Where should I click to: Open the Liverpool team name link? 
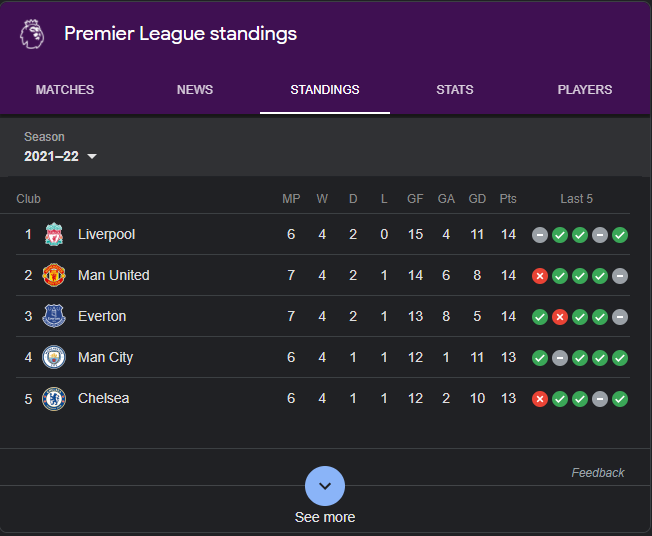point(106,234)
